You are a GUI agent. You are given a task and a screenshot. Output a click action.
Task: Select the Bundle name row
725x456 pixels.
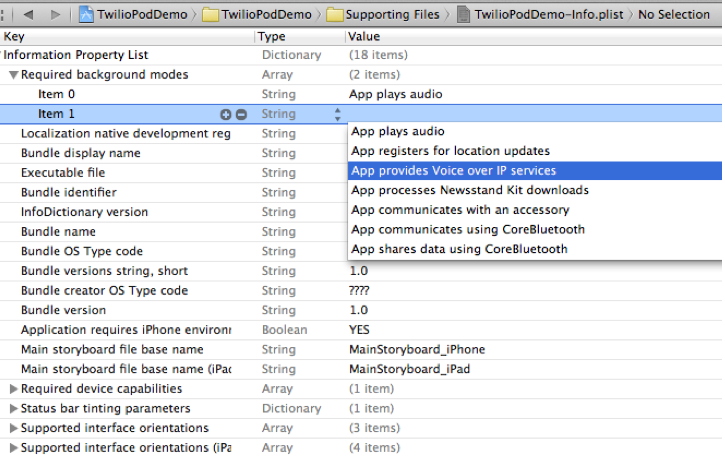pos(174,232)
